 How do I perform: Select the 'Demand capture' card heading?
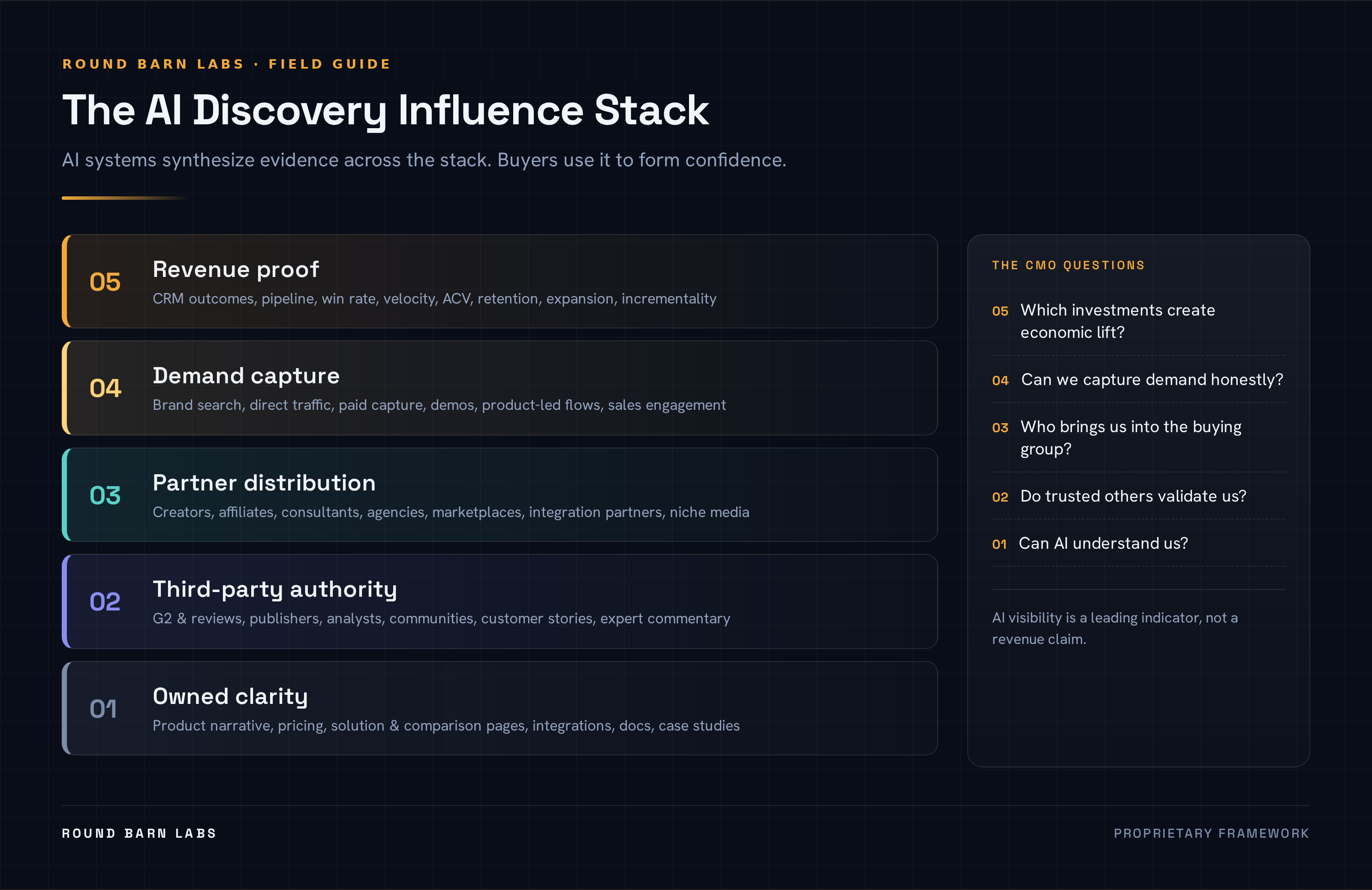(246, 376)
